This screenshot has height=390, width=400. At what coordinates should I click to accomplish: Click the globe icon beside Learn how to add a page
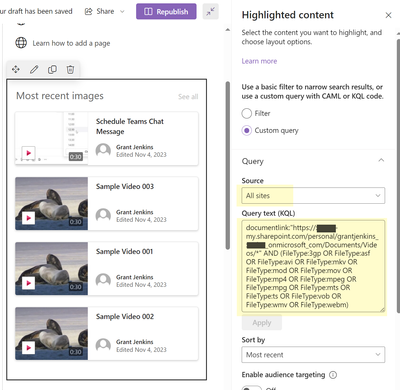click(x=21, y=43)
